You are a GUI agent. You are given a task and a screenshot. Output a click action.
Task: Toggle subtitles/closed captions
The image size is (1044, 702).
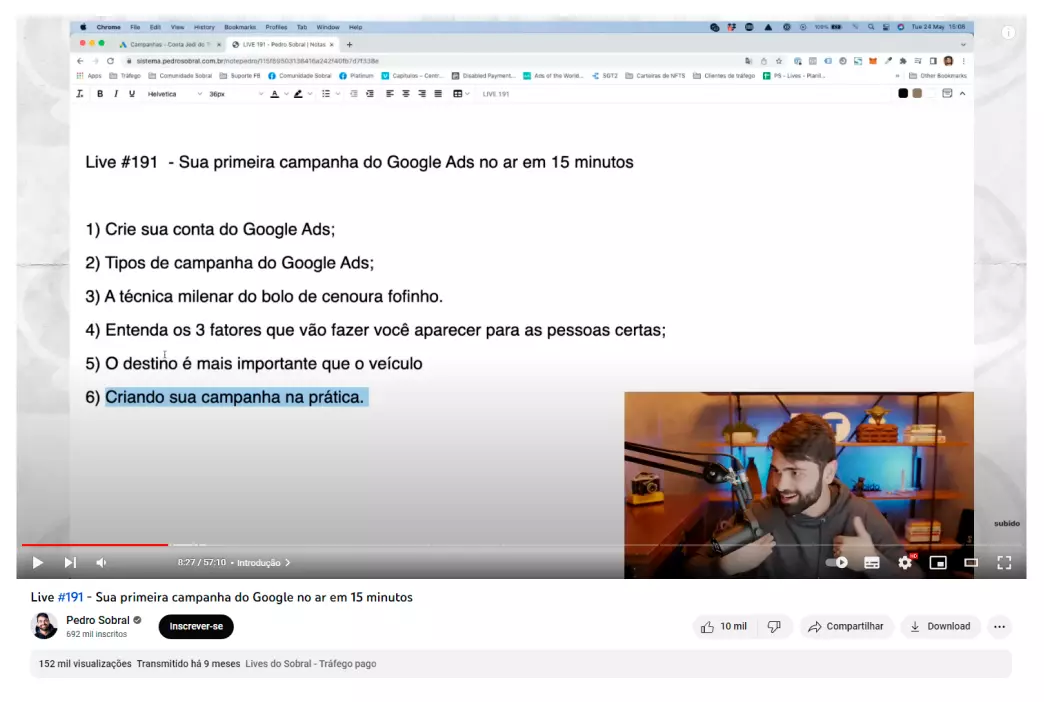pyautogui.click(x=872, y=563)
